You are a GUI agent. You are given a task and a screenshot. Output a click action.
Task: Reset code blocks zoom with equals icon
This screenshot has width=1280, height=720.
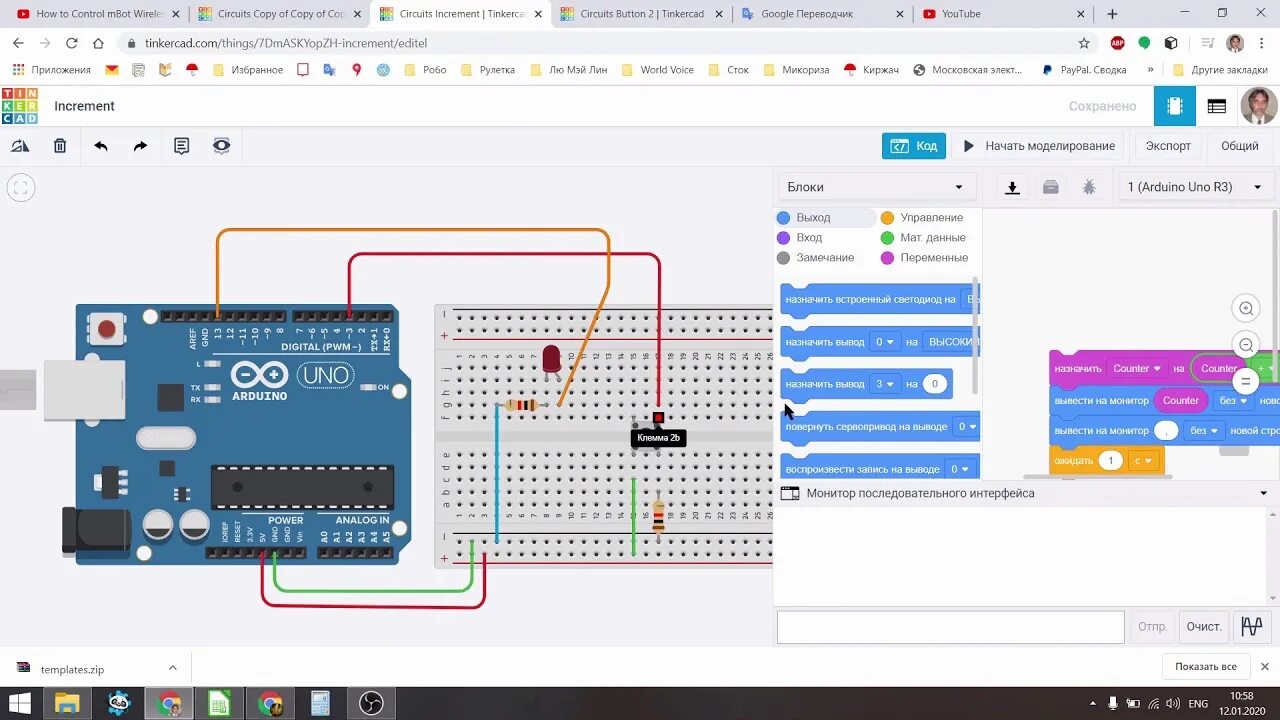tap(1246, 381)
